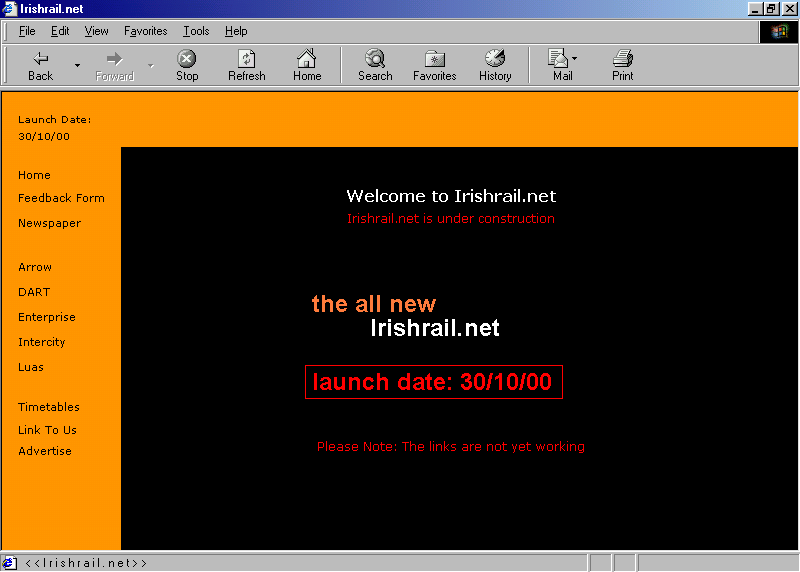
Task: Reload the page with Refresh
Action: click(246, 65)
